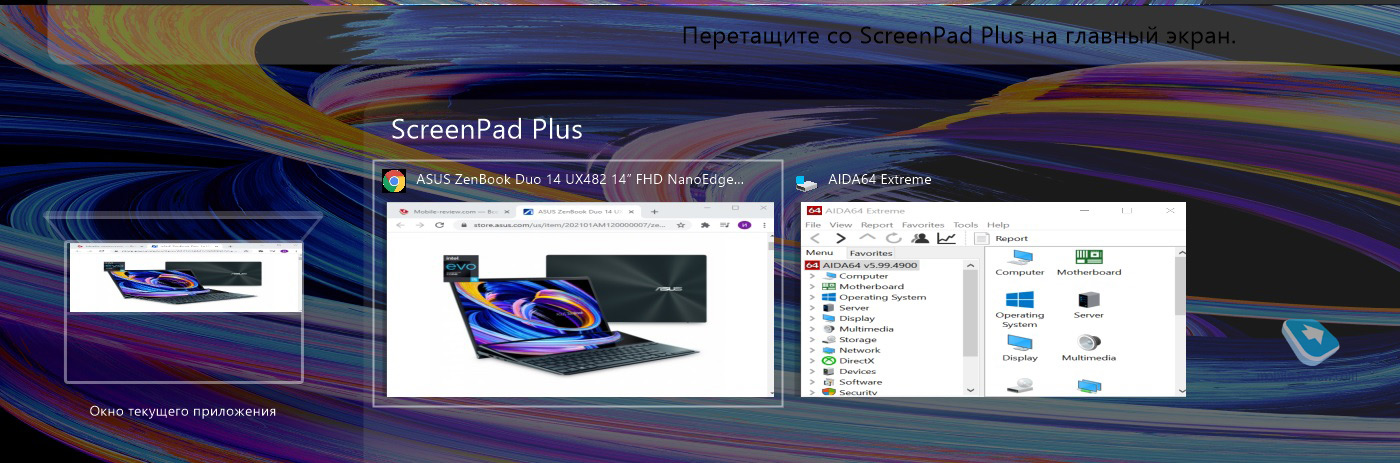Bookmark the page with Chrome's star icon
Viewport: 1400px width, 463px height.
tap(681, 226)
